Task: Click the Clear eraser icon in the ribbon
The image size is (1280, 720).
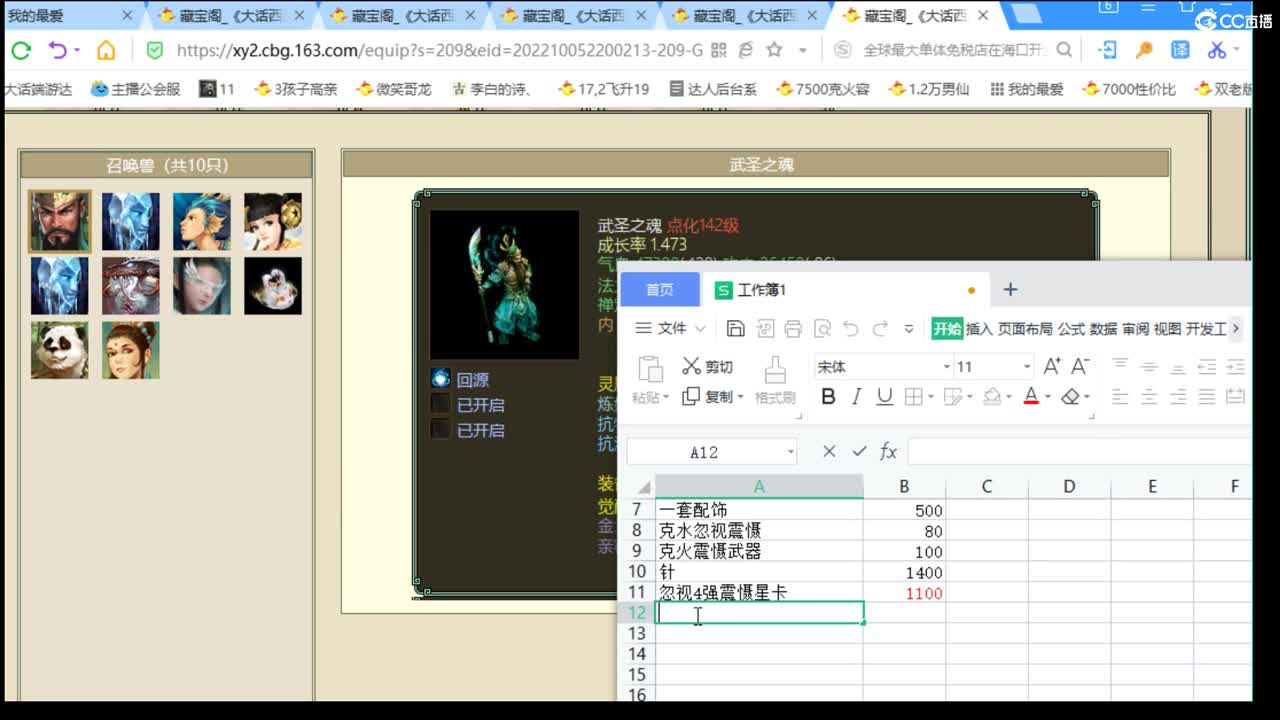Action: (1071, 397)
